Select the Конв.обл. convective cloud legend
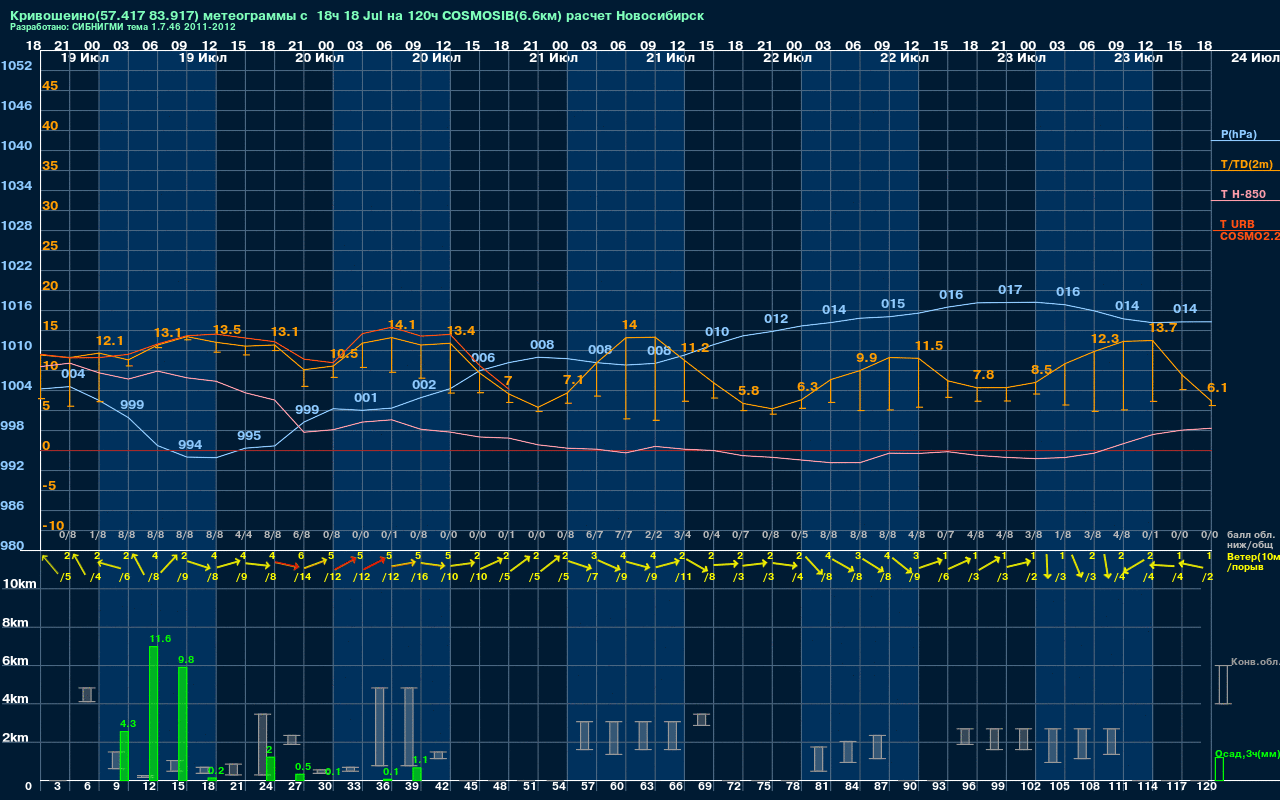The image size is (1280, 800). (1254, 662)
